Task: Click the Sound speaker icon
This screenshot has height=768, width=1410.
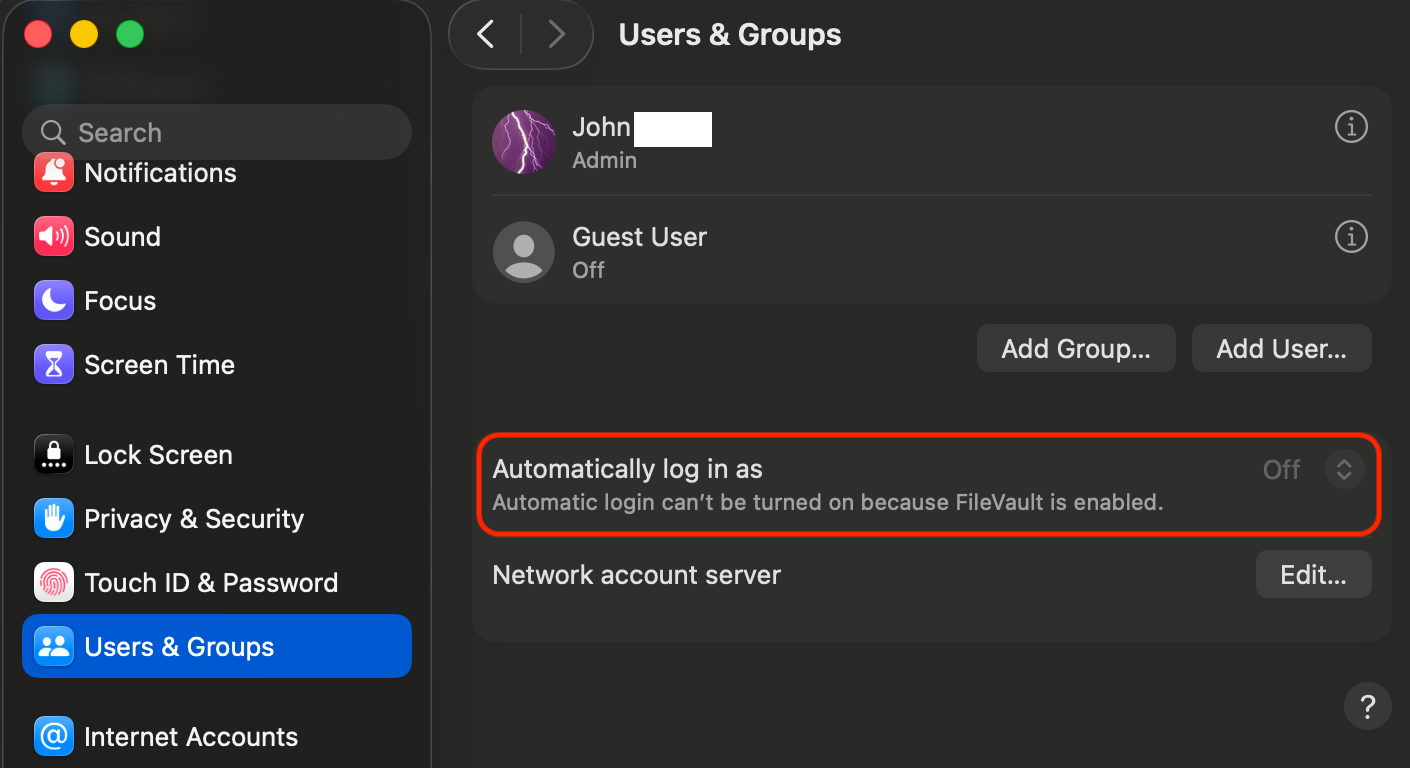Action: (54, 237)
